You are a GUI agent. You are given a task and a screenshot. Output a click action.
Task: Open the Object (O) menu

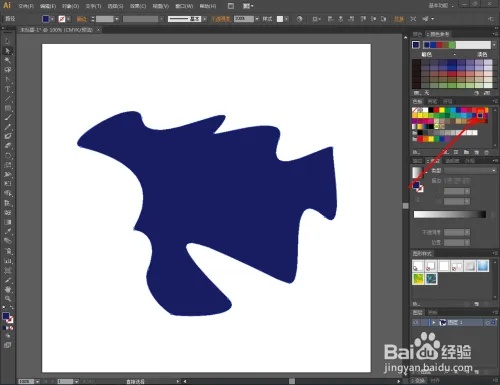(70, 6)
